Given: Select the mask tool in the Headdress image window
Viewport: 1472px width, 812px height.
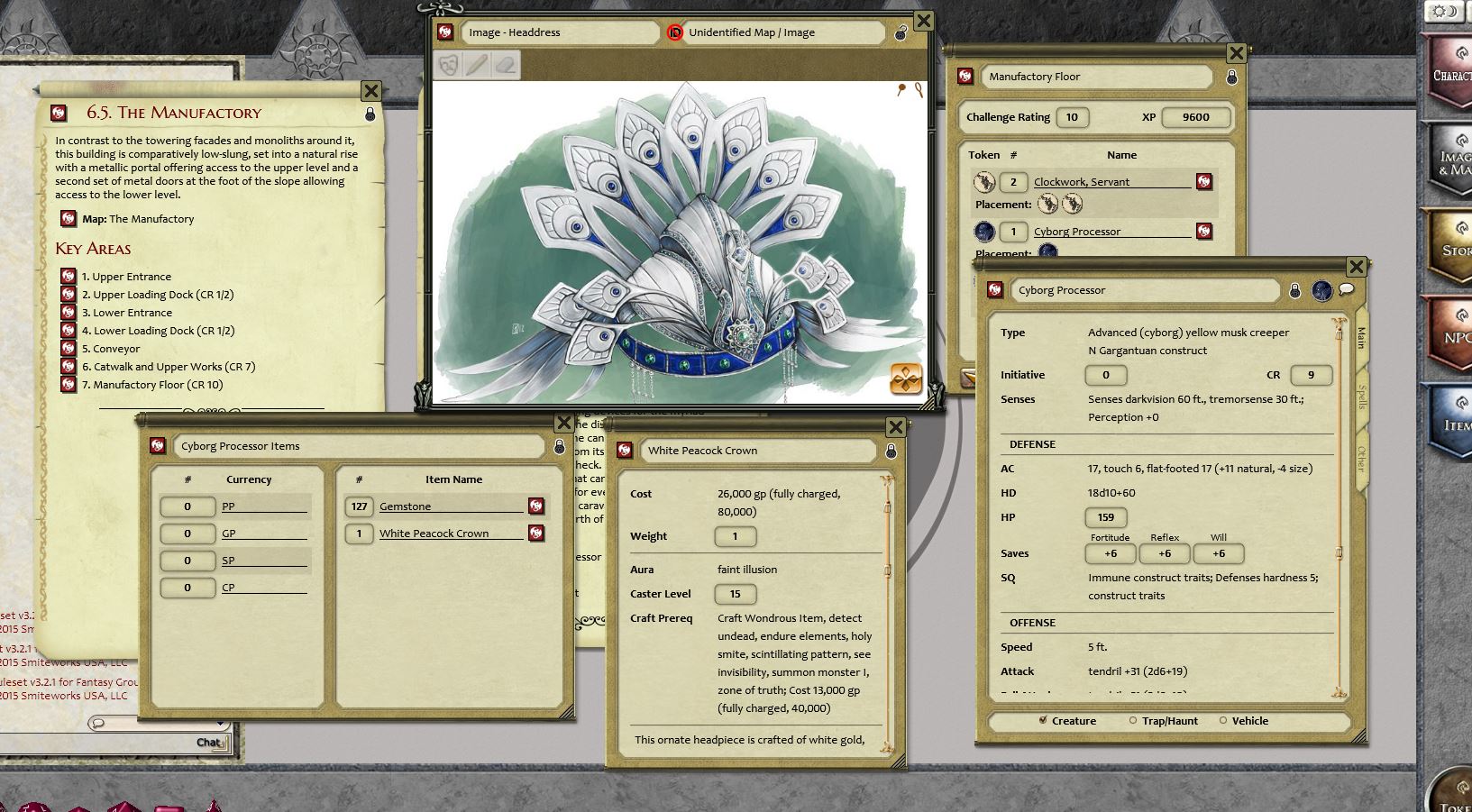Looking at the screenshot, I should point(449,65).
